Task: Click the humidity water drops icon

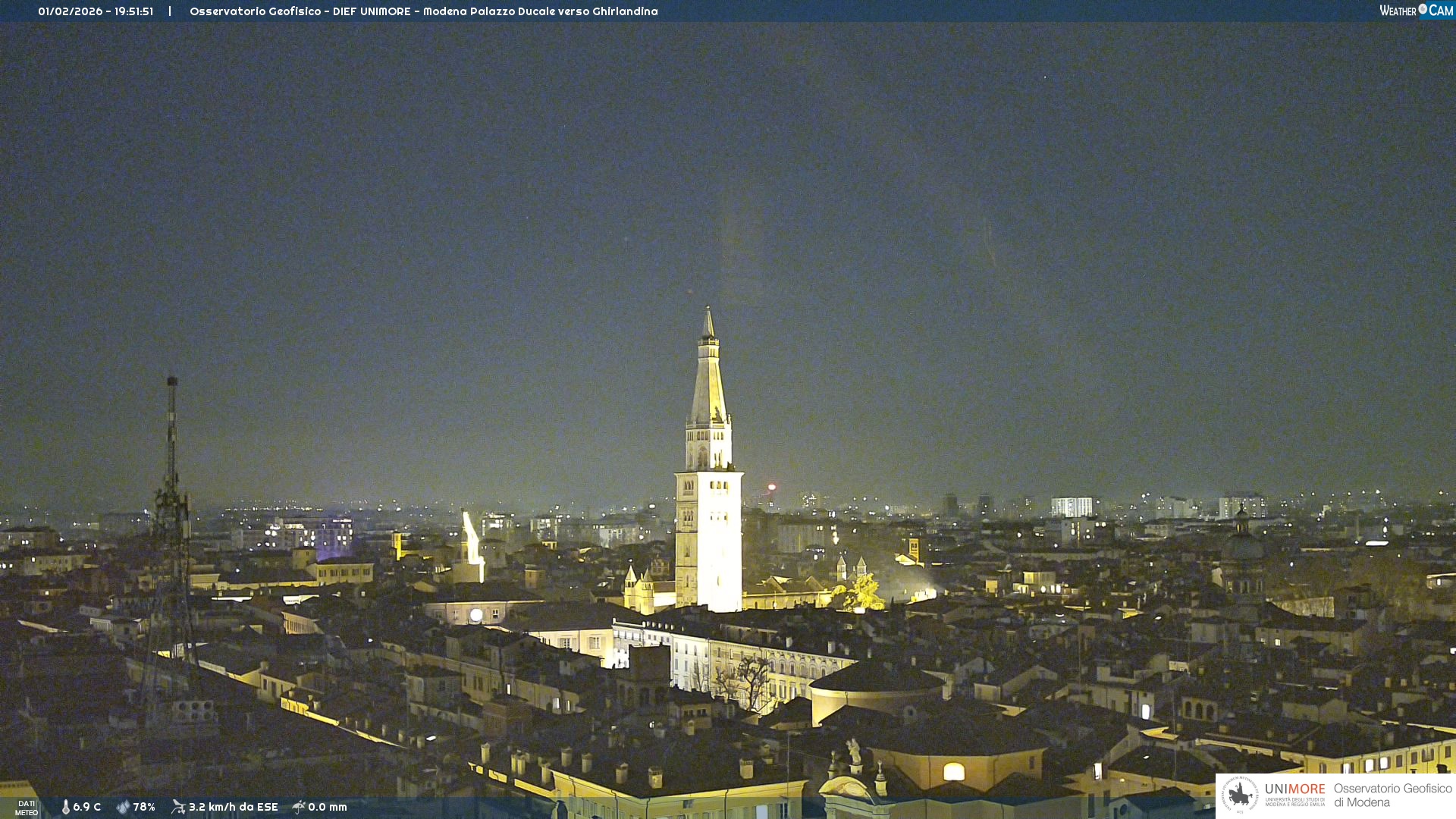Action: [x=123, y=807]
